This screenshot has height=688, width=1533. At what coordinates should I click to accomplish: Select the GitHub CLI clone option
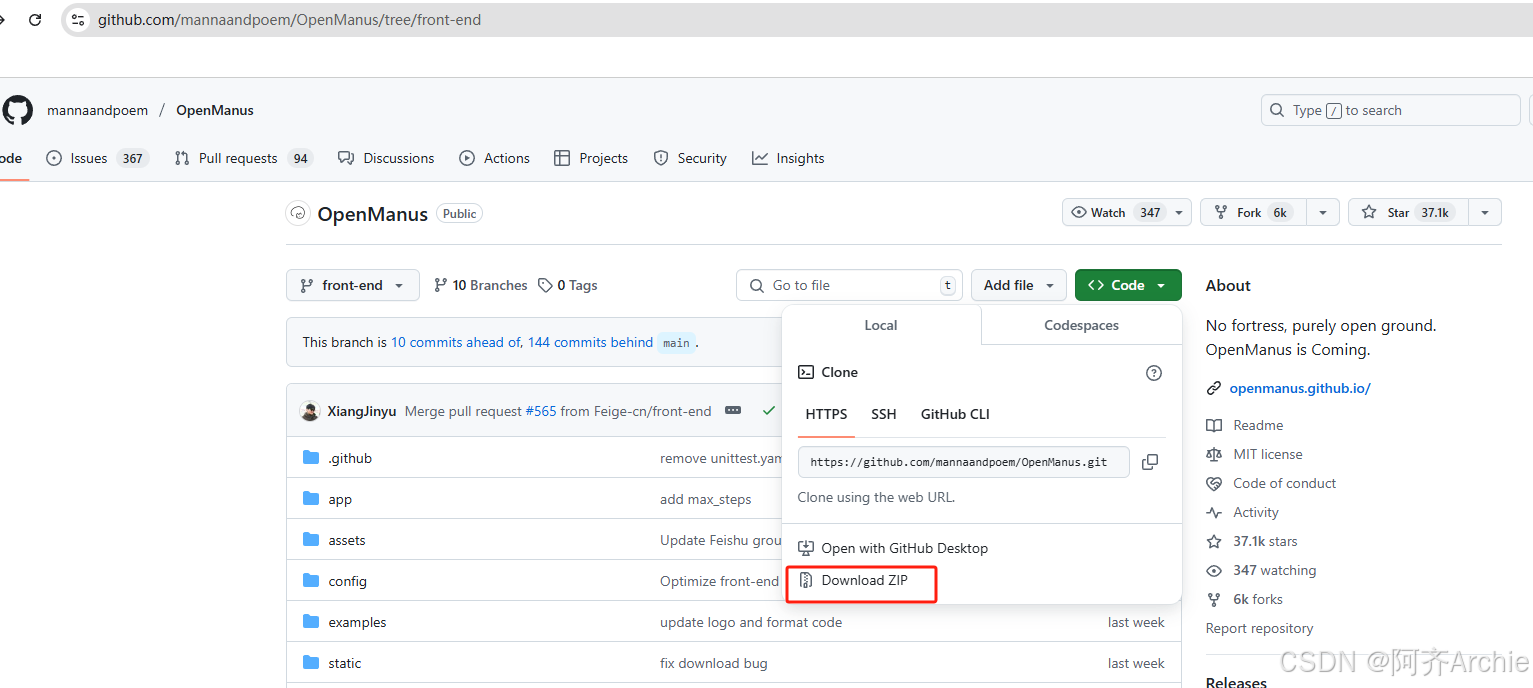955,414
